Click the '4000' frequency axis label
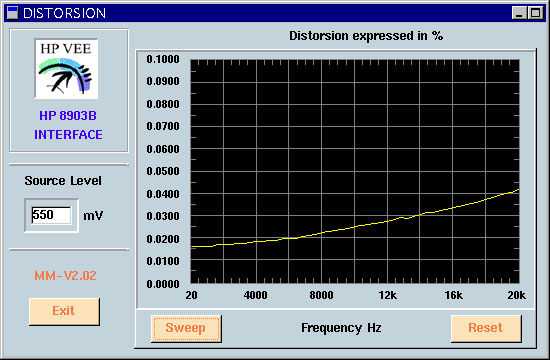 click(x=255, y=295)
